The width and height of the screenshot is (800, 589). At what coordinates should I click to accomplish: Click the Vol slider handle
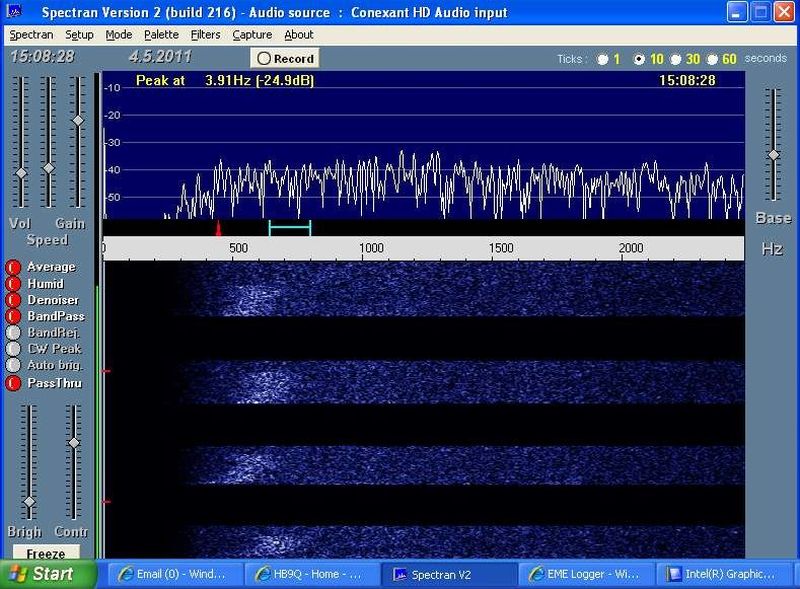pos(21,173)
